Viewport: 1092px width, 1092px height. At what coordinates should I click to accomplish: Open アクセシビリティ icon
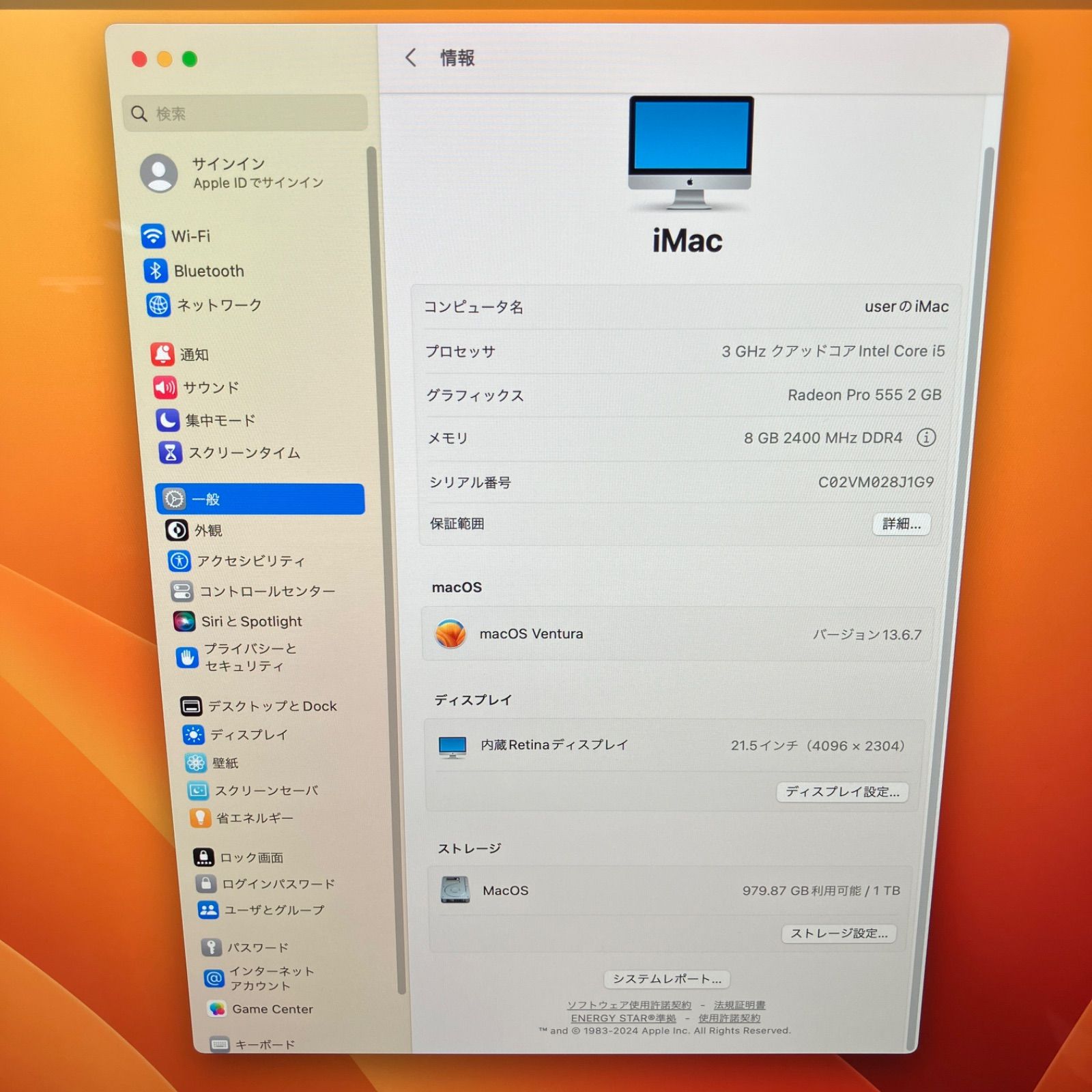click(x=179, y=561)
